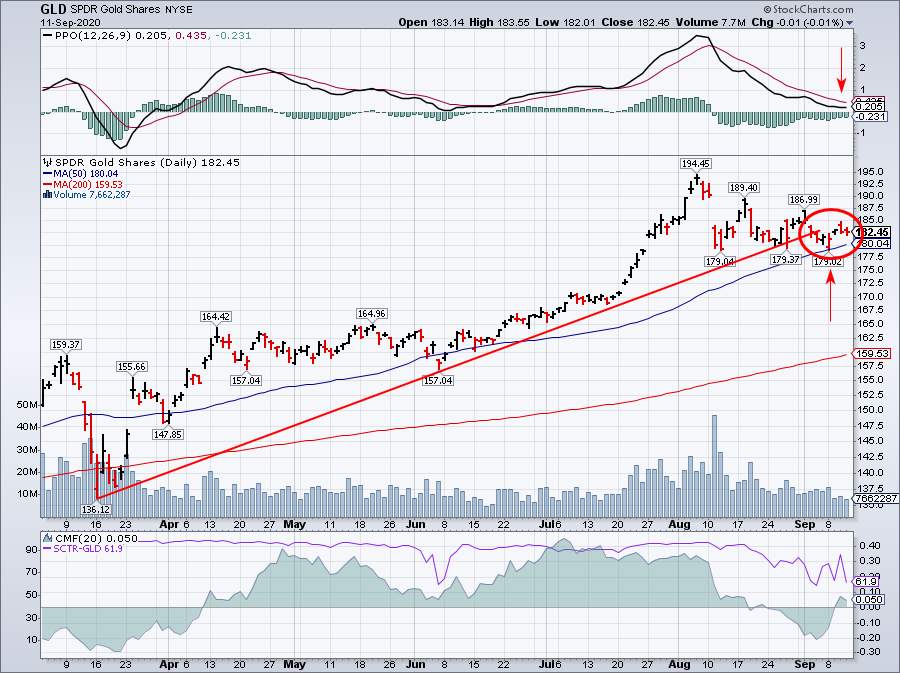Click the 194.45 peak price label
This screenshot has height=673, width=900.
(696, 164)
